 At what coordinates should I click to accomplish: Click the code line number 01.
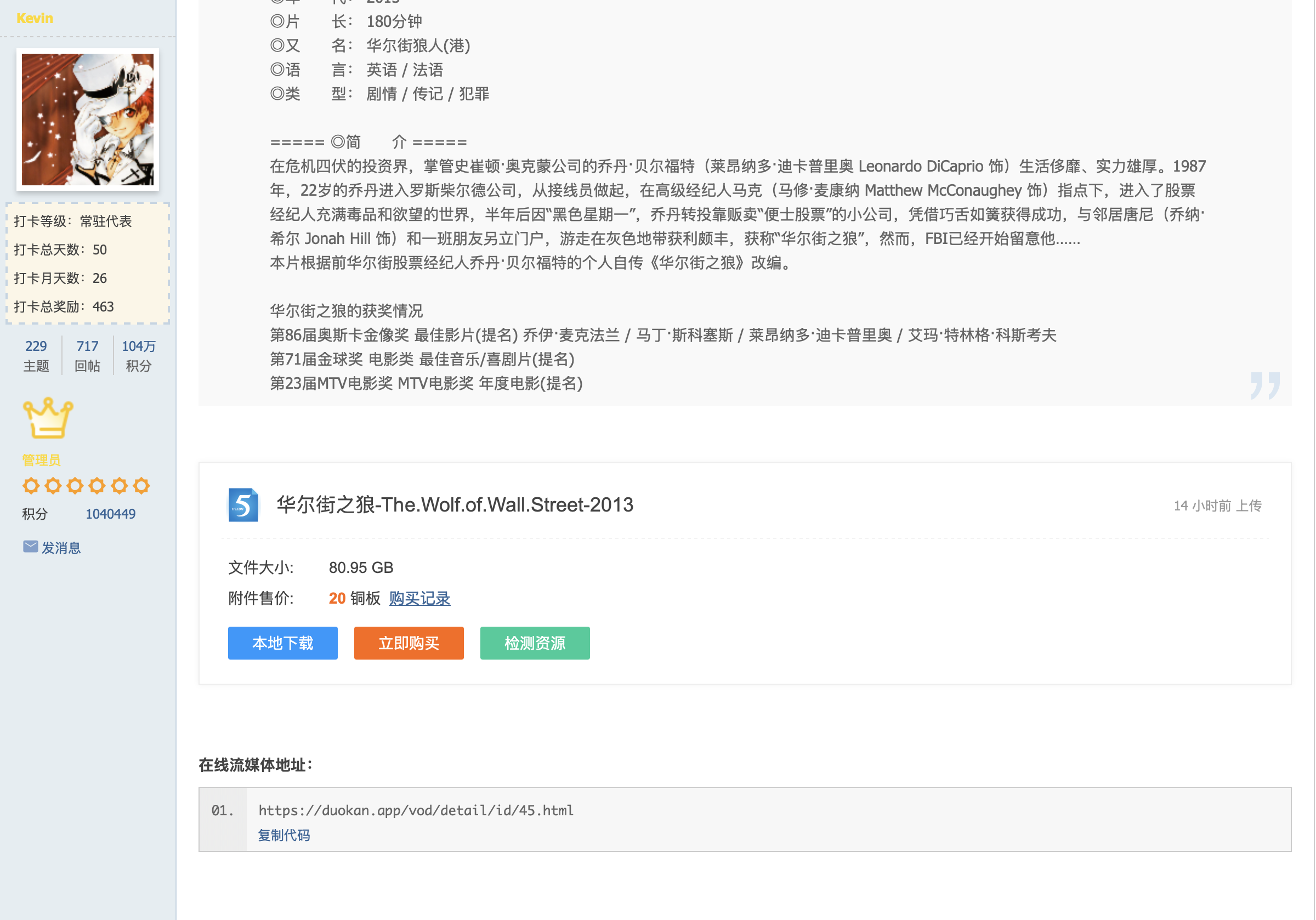(223, 810)
